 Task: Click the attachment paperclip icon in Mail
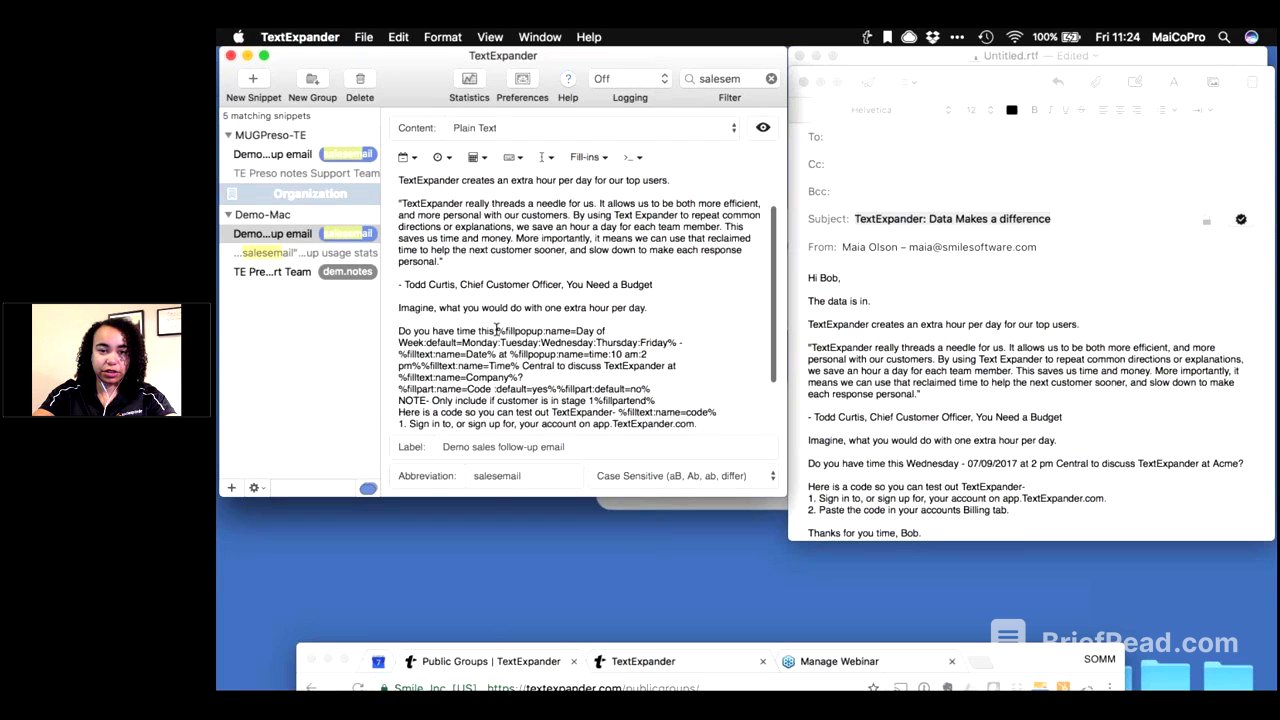pos(1096,82)
